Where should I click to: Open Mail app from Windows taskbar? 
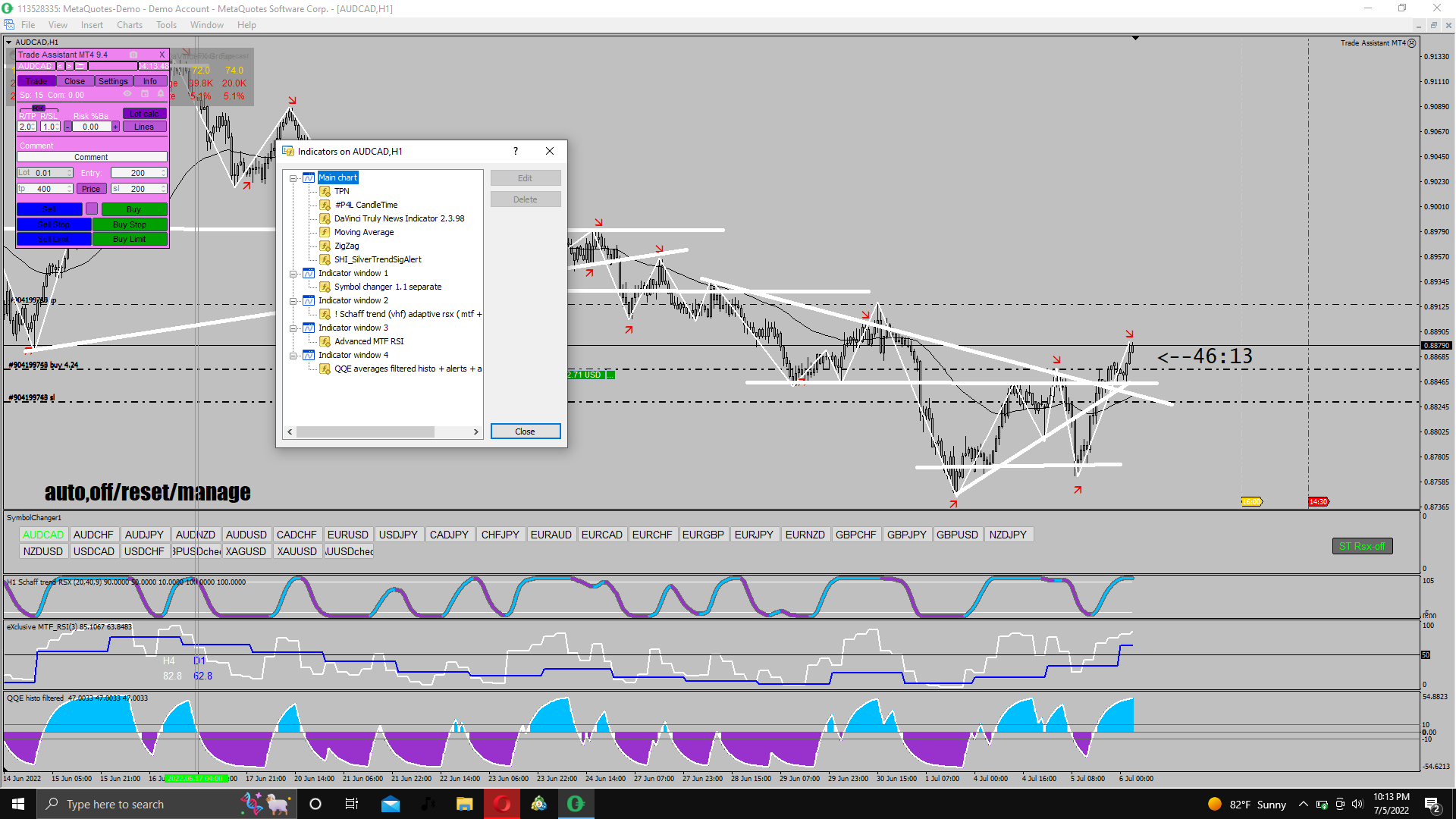(x=391, y=804)
